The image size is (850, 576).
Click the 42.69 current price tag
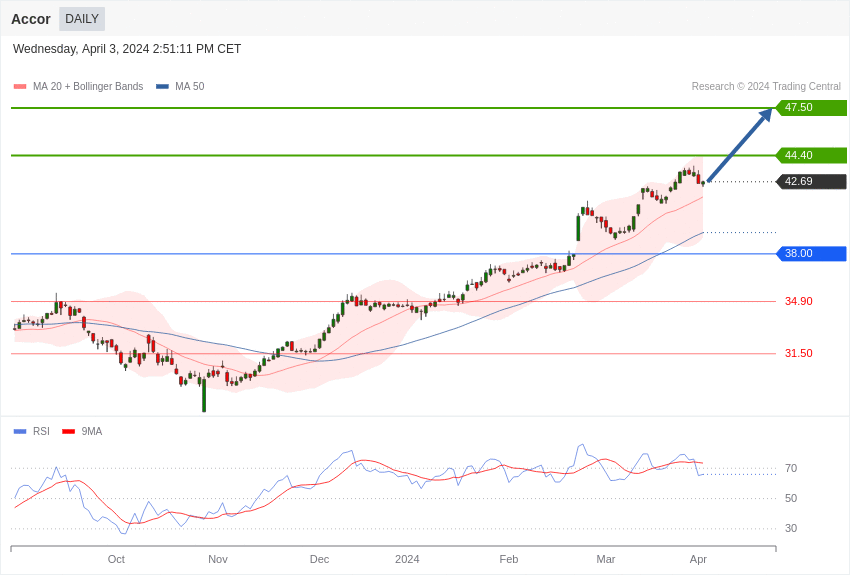click(x=811, y=182)
